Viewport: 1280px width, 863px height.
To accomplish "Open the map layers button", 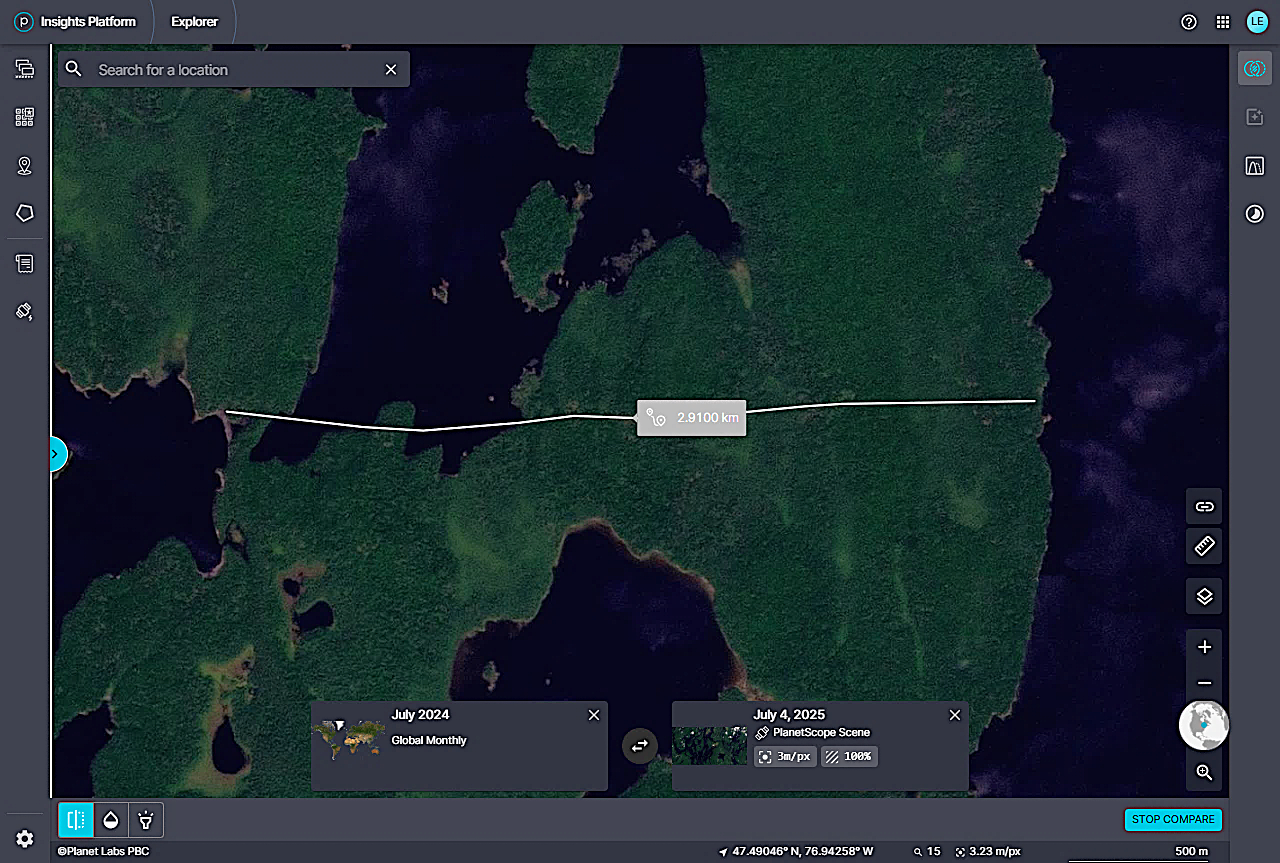I will tap(1204, 596).
